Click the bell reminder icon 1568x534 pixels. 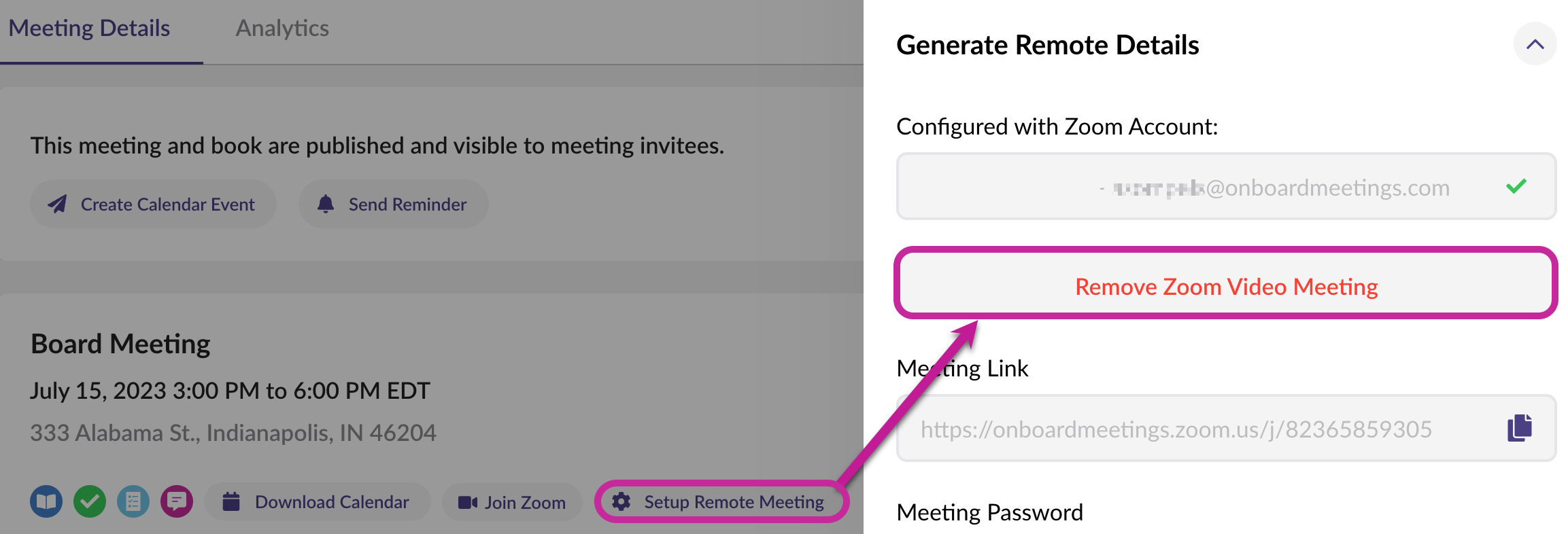326,204
